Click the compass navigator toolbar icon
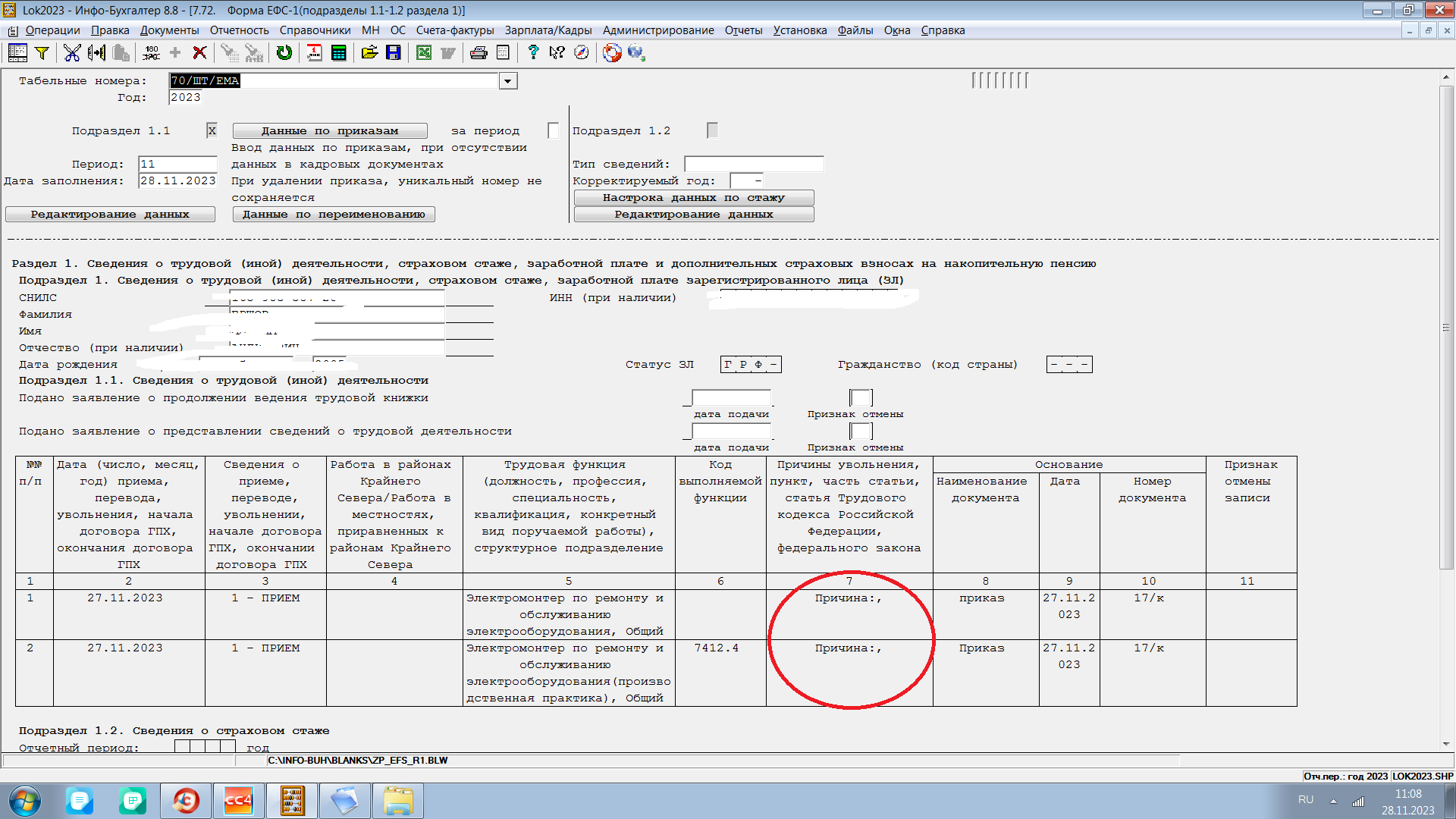1456x819 pixels. [x=582, y=52]
